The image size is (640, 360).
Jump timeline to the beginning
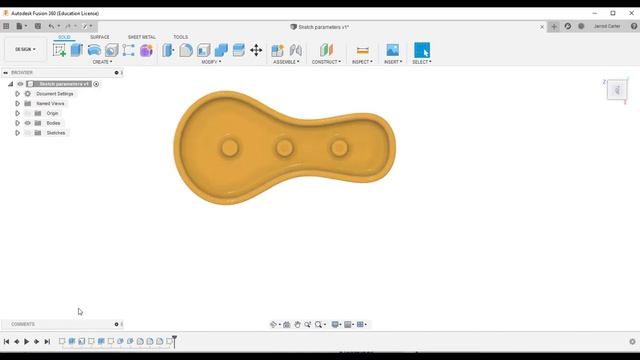[6, 342]
